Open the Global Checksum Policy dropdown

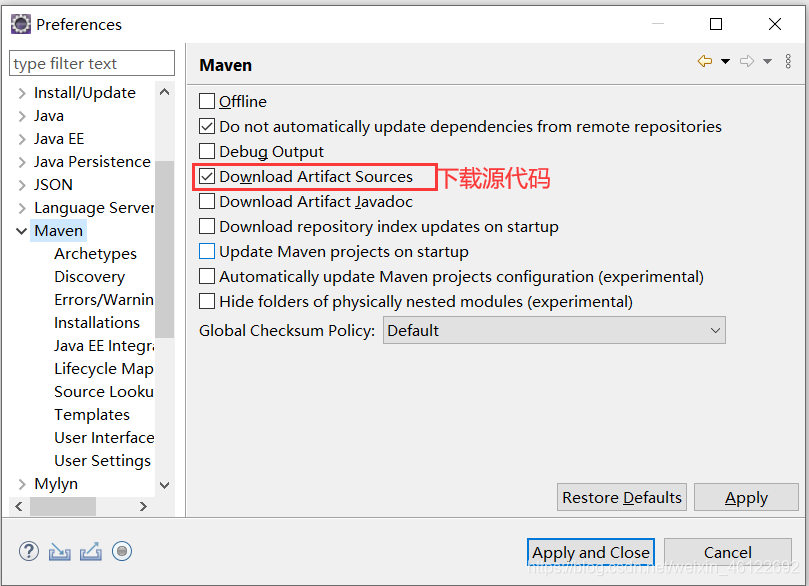554,330
